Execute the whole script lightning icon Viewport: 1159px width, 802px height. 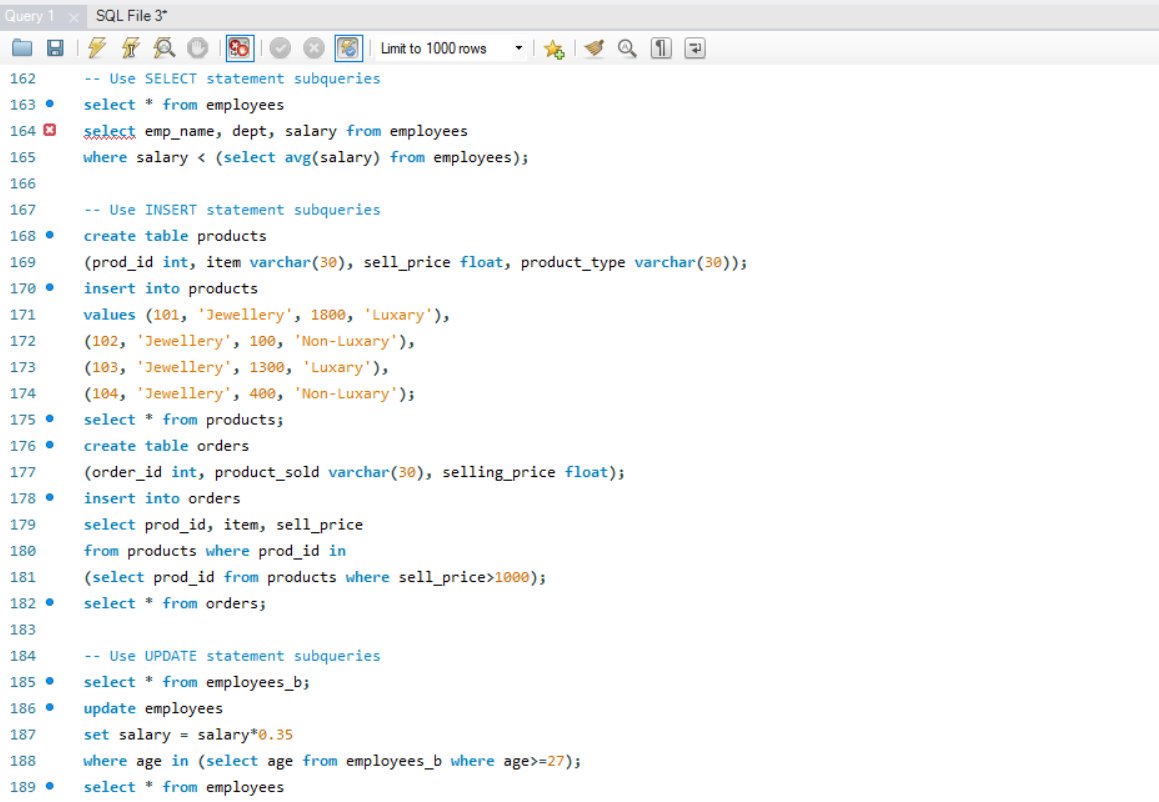[x=96, y=49]
